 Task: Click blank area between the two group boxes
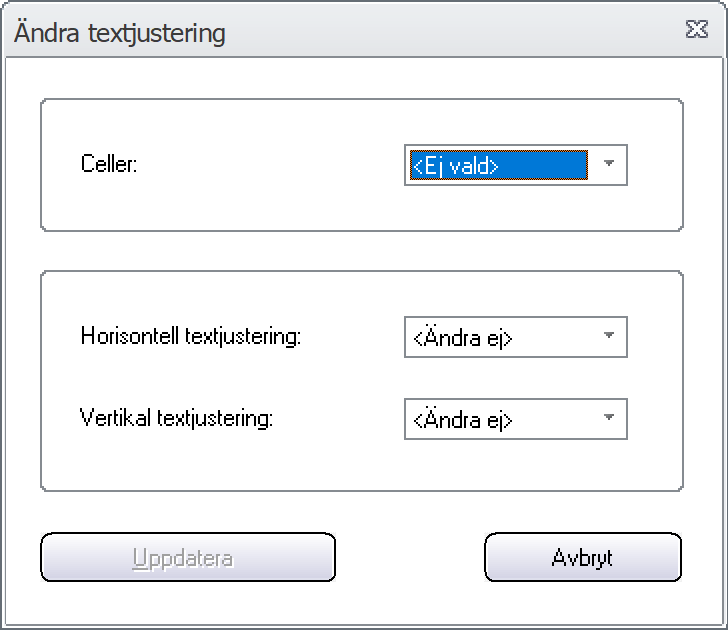click(x=362, y=251)
